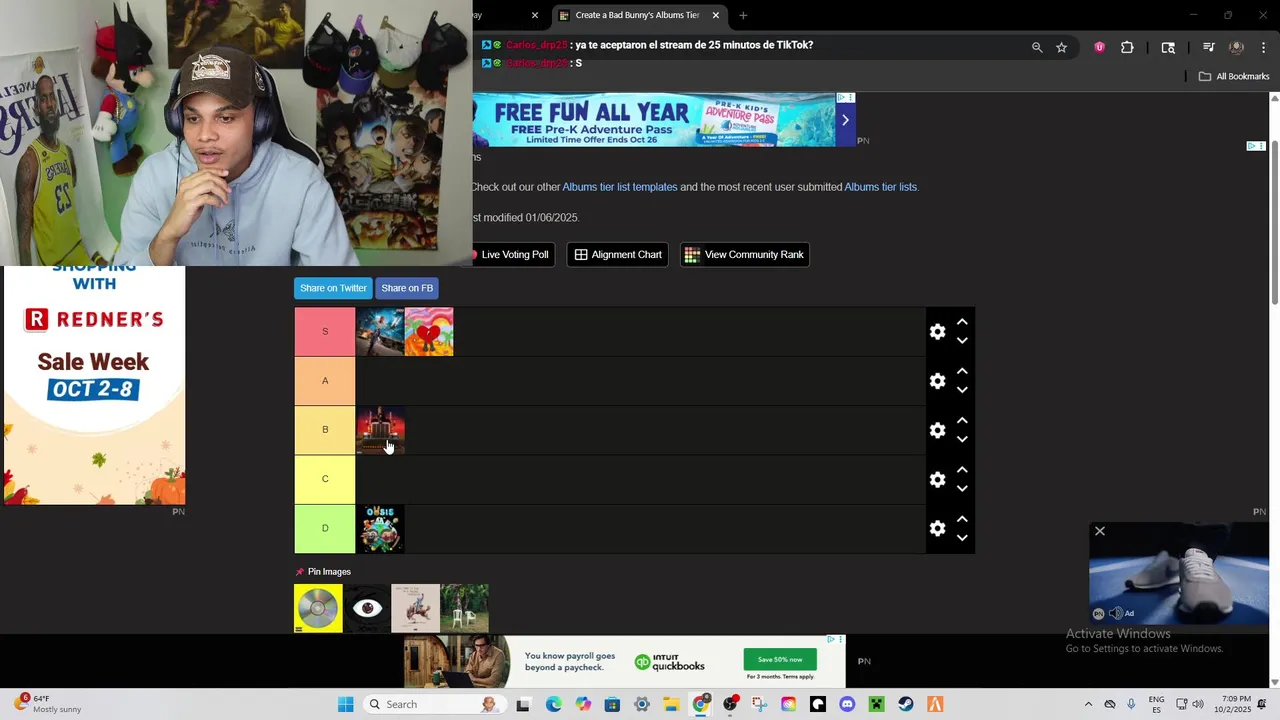Open OBS Studio from the taskbar

(730, 704)
